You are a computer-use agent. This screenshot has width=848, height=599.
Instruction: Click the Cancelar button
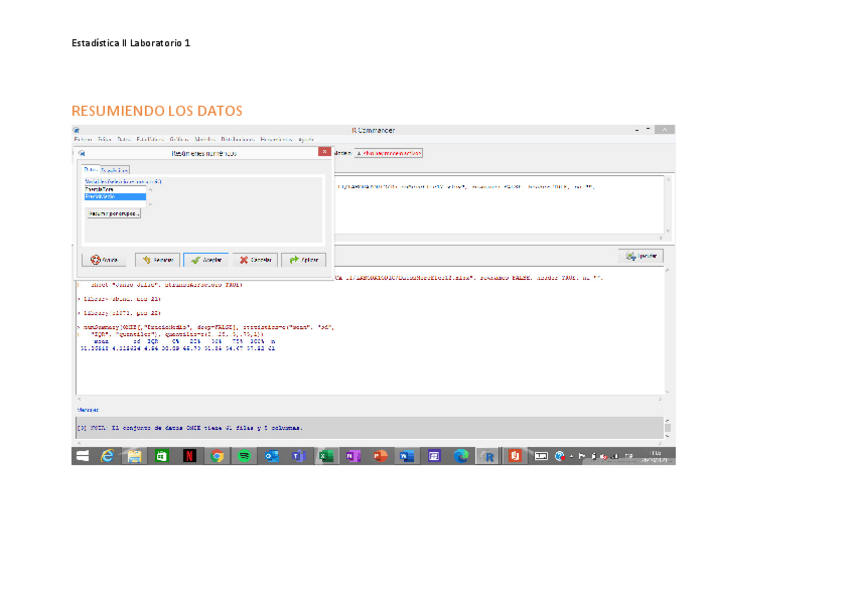tap(255, 260)
